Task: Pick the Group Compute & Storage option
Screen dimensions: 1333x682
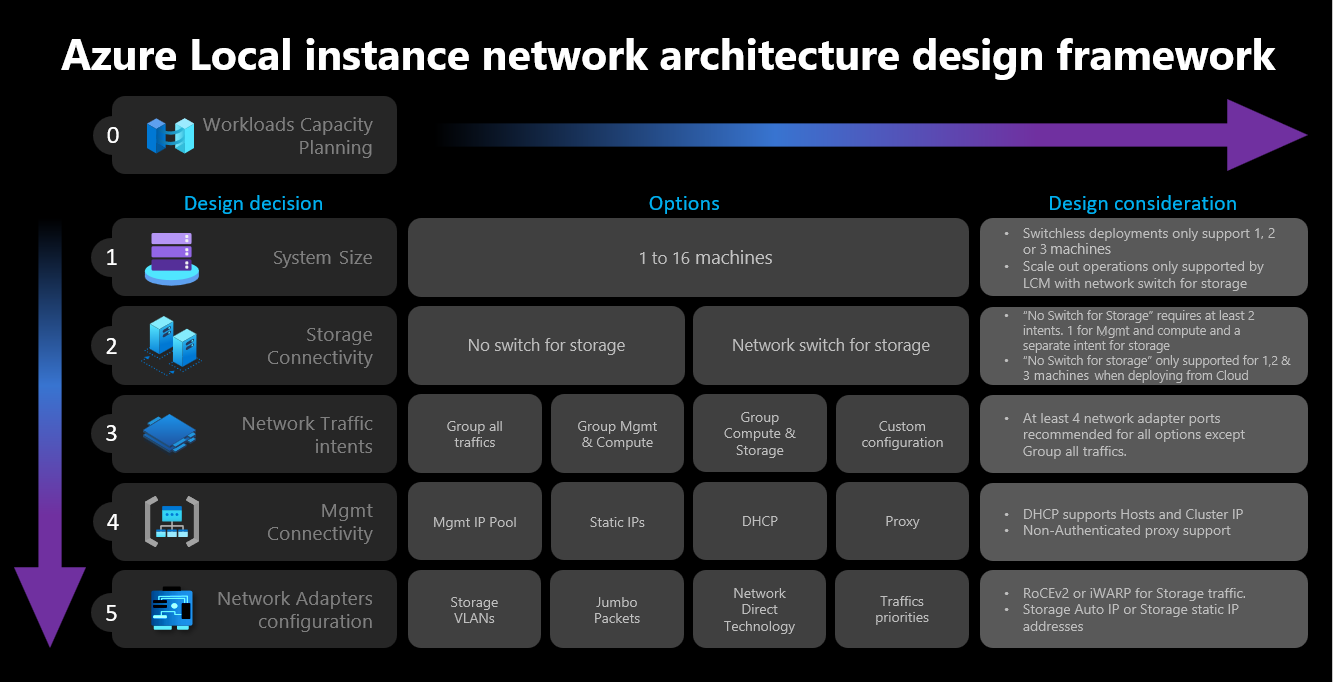Action: (759, 434)
